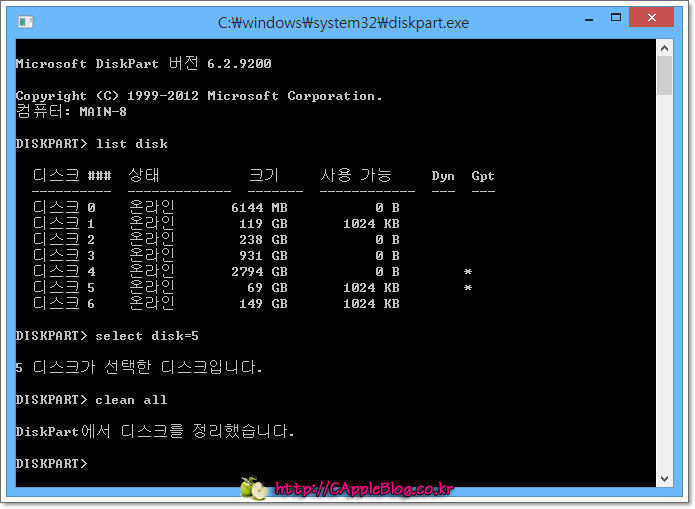Click the vertical scrollbar thumb
This screenshot has width=695, height=509.
(x=664, y=75)
